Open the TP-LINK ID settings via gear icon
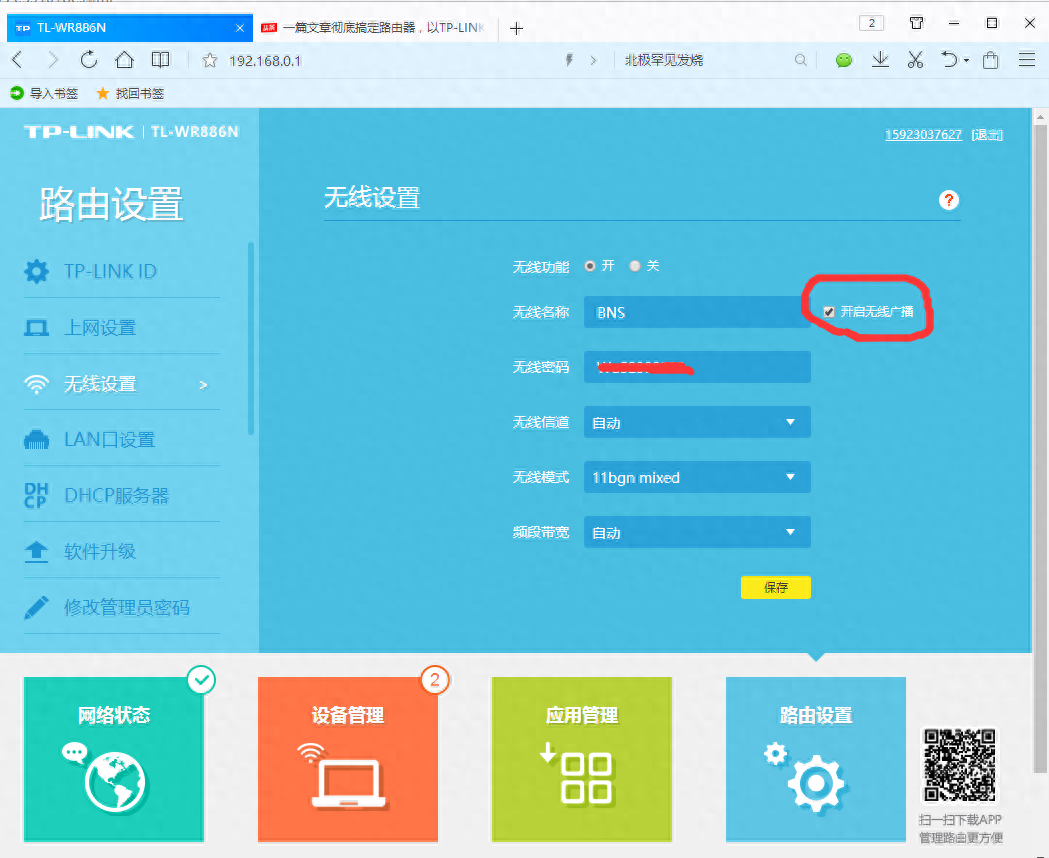The width and height of the screenshot is (1049, 858). (37, 270)
